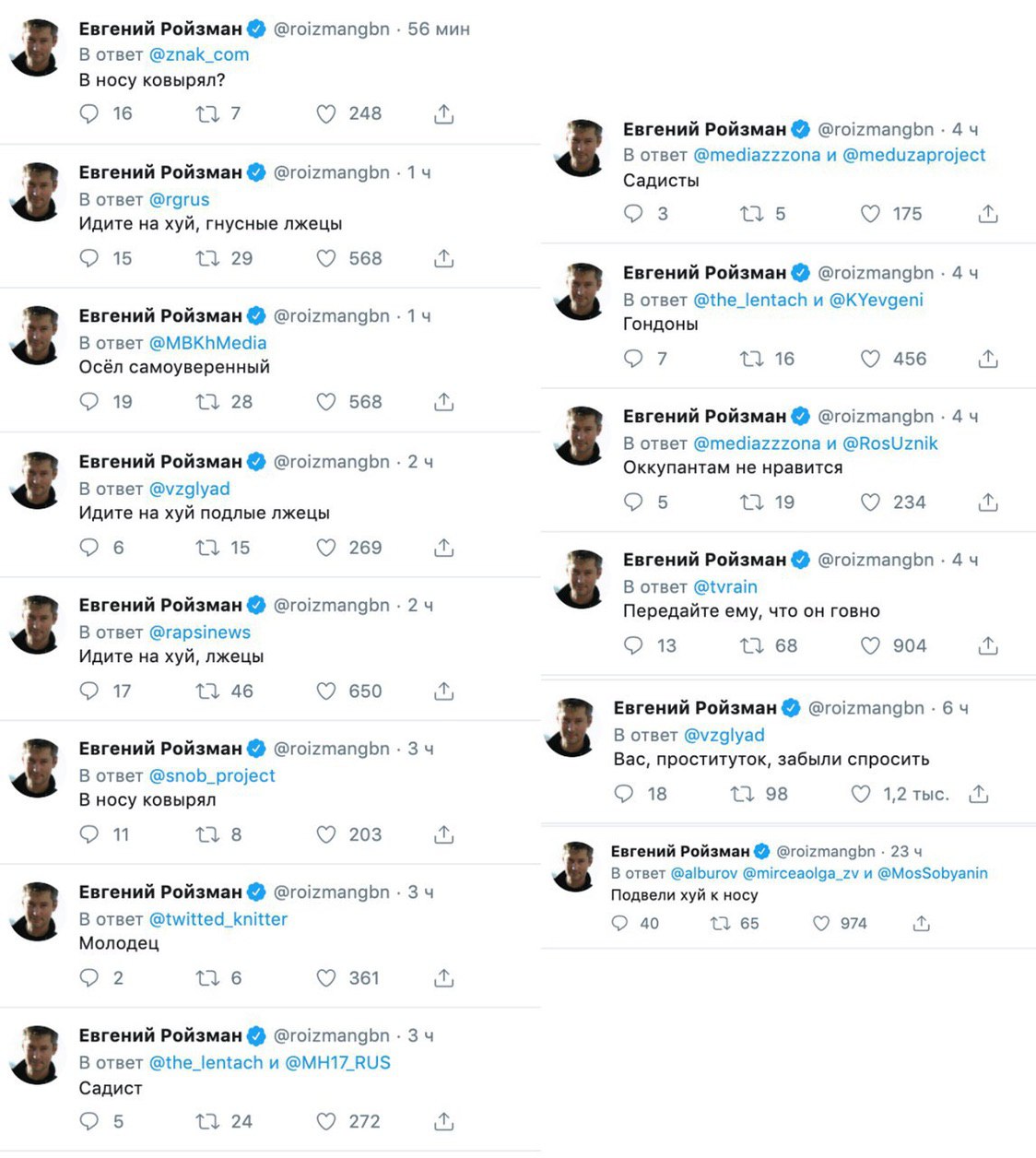
Task: Share the 'Садисты' tweet
Action: pos(988,214)
